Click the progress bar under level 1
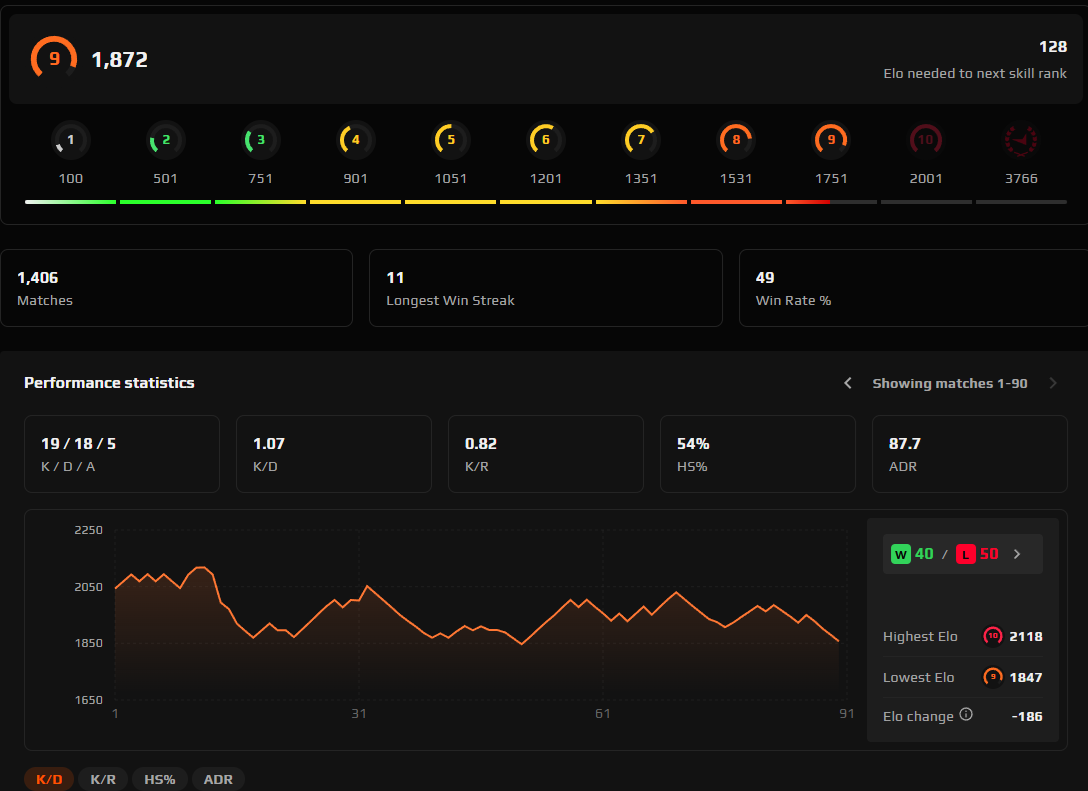 [x=71, y=202]
